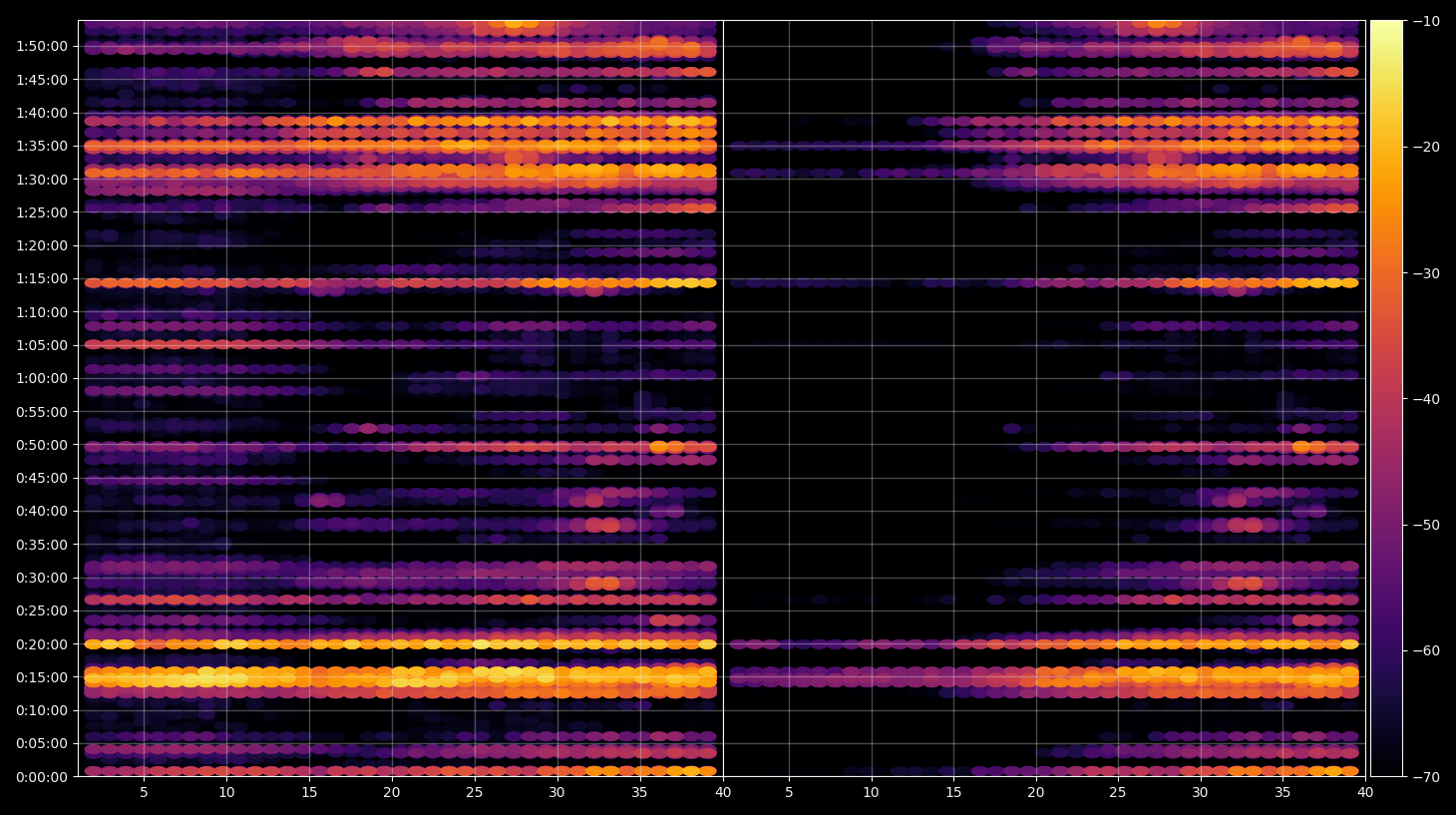This screenshot has width=1456, height=815.
Task: Click the 0:45:00 time axis label
Action: (x=42, y=478)
